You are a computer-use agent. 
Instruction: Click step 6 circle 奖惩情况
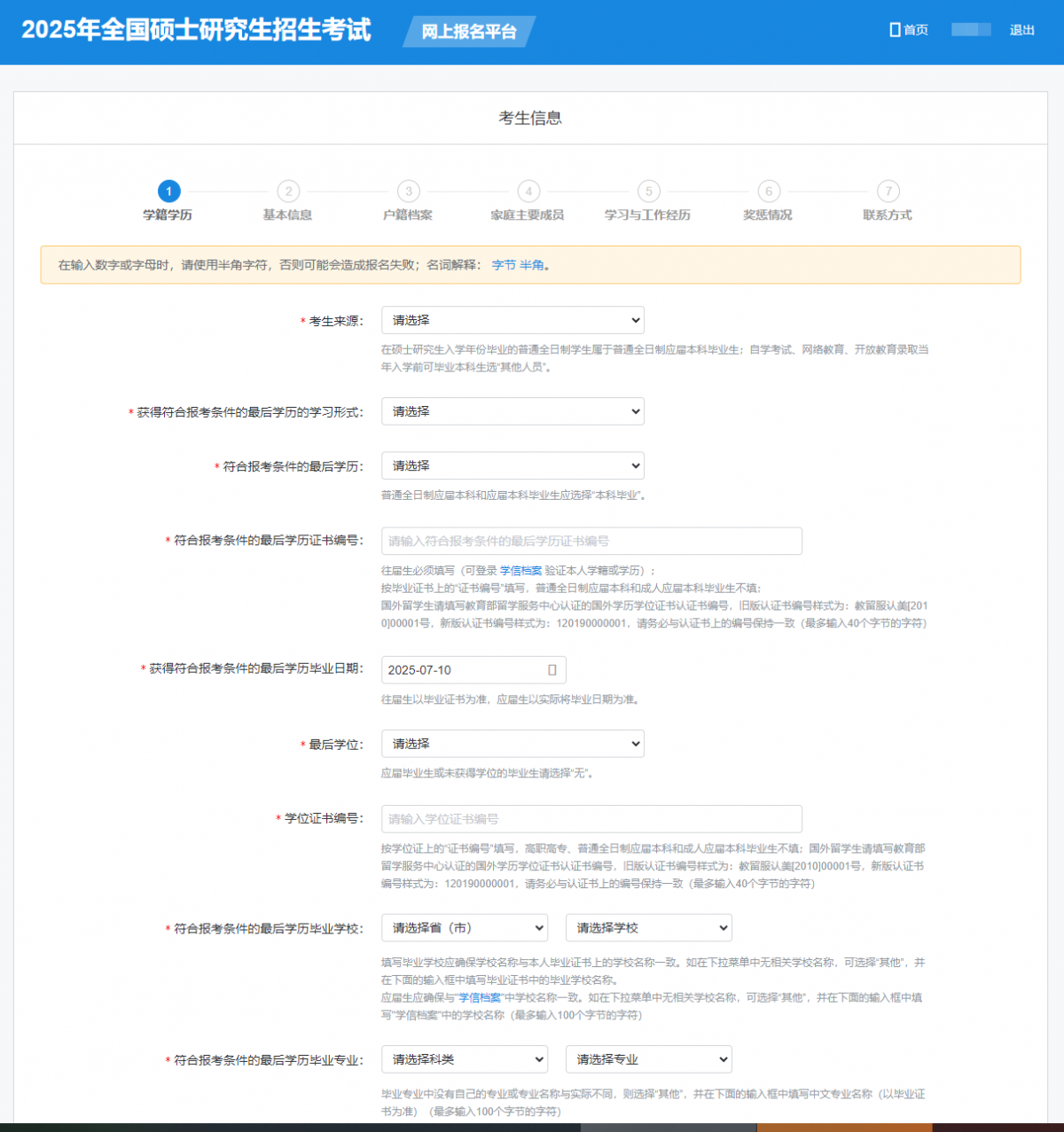click(769, 191)
